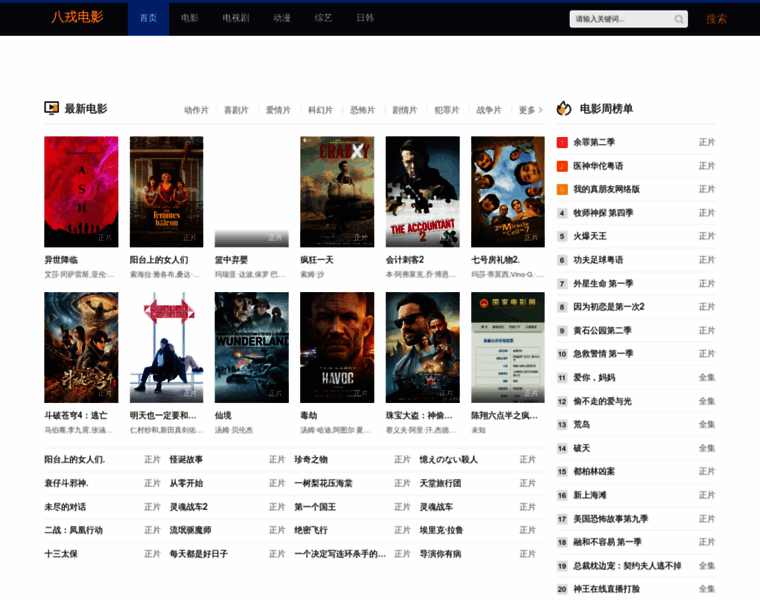Open the 日韩 navigation tab
Screen dimensions: 760x600
point(365,18)
